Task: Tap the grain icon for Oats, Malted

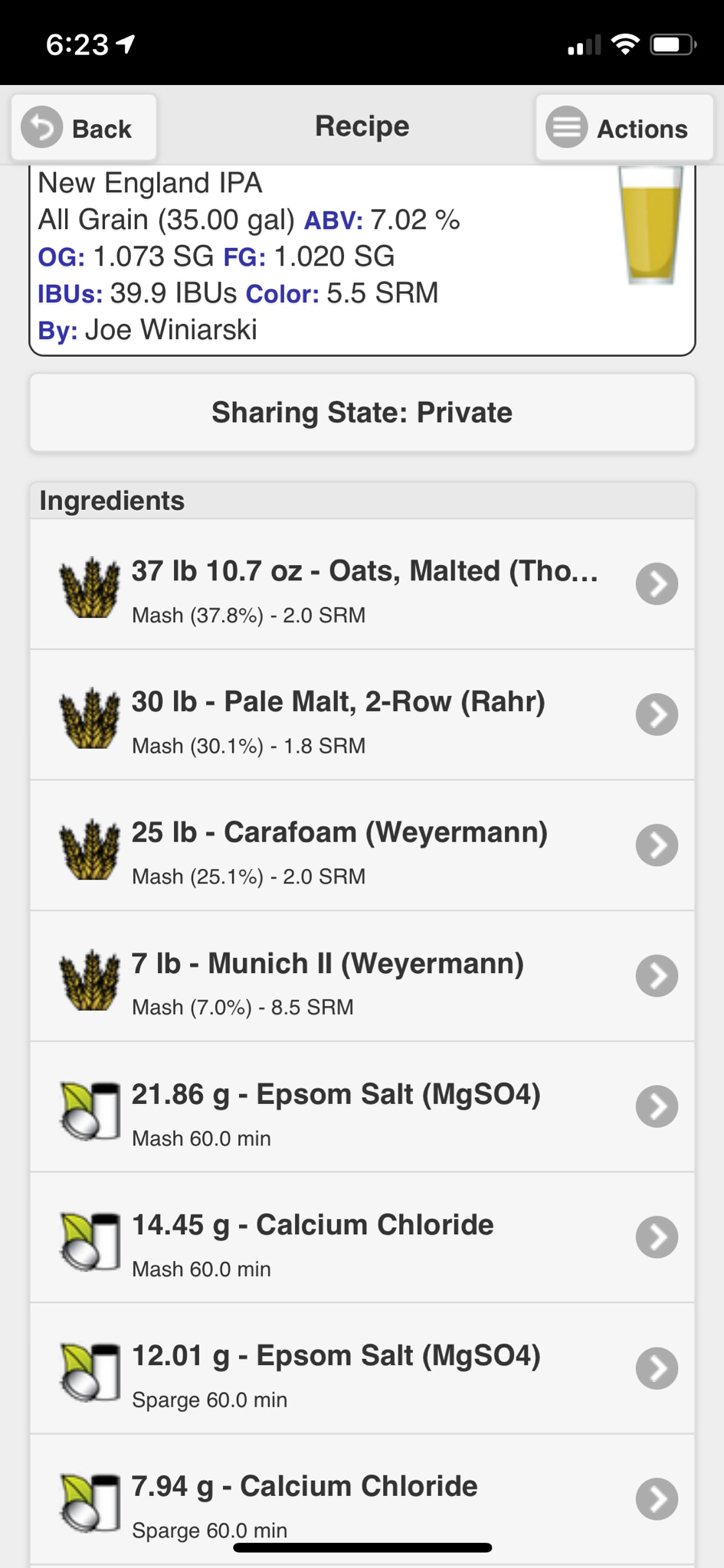Action: (x=90, y=586)
